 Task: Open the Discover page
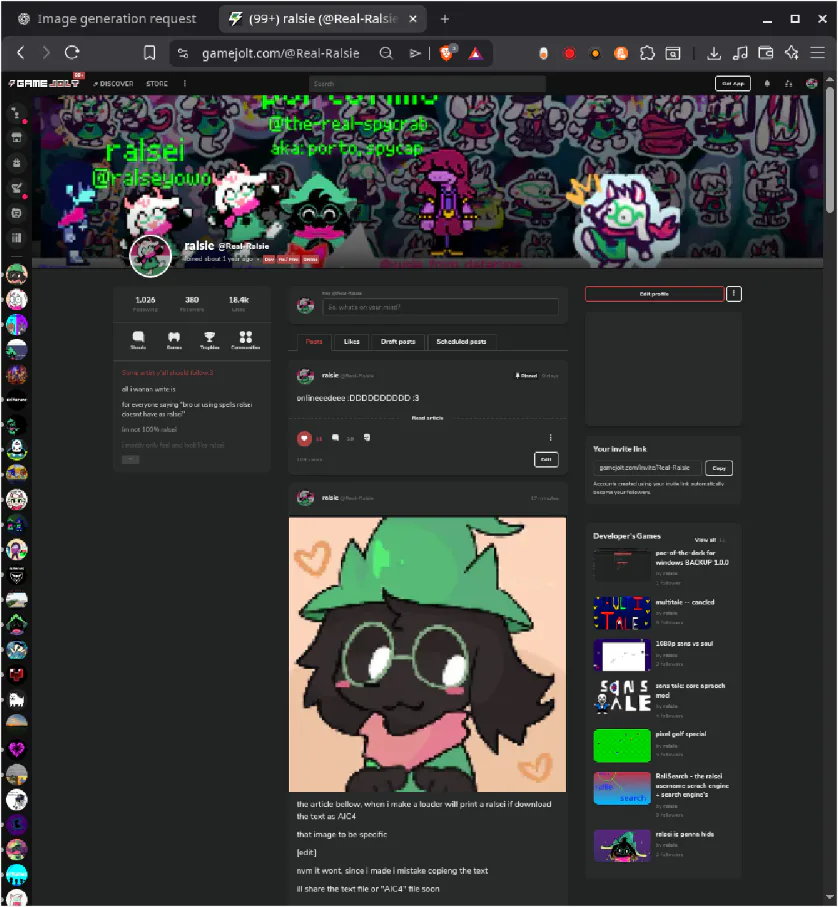(x=113, y=84)
